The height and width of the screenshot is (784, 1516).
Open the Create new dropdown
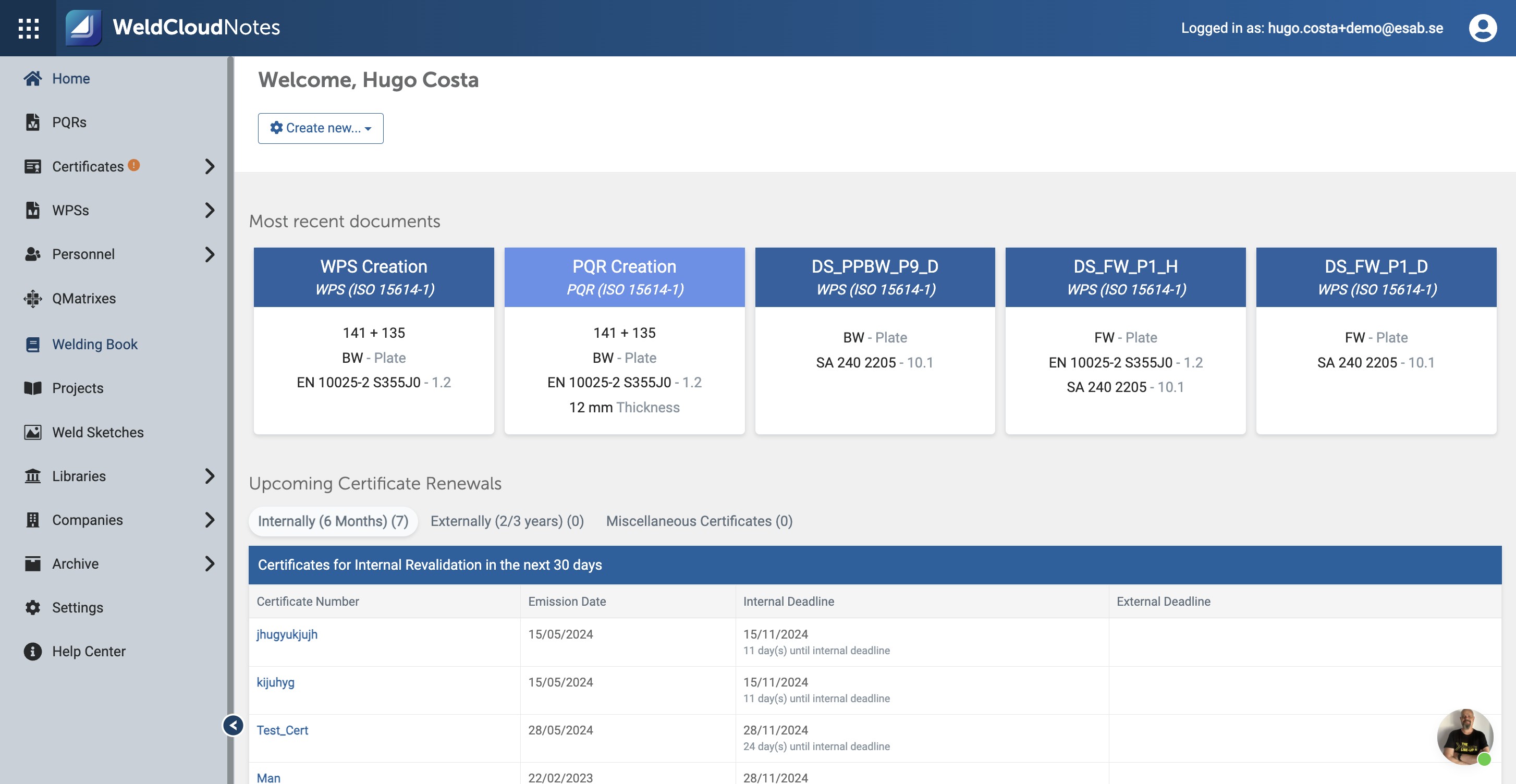pyautogui.click(x=320, y=128)
